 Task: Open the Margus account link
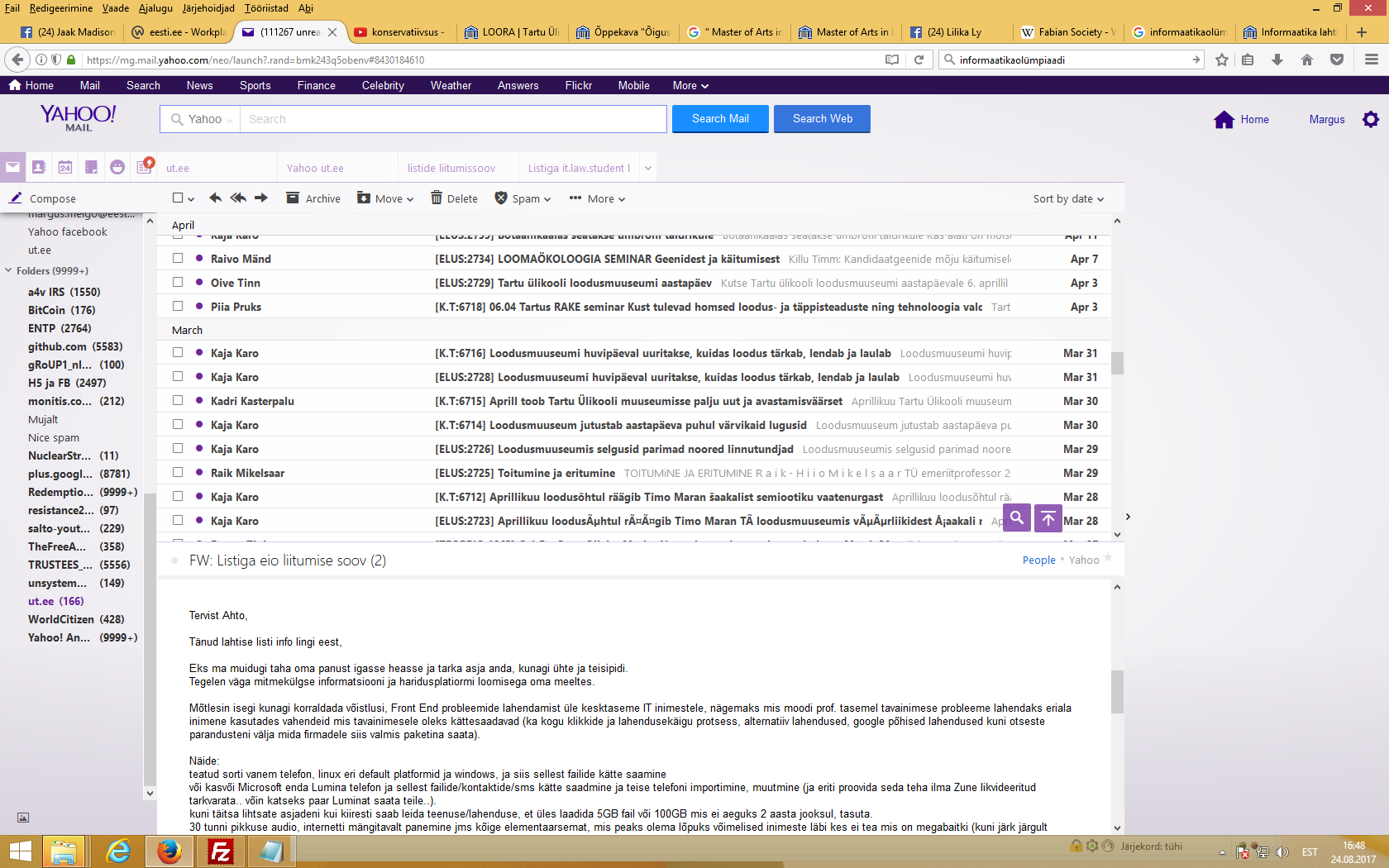(x=1327, y=119)
